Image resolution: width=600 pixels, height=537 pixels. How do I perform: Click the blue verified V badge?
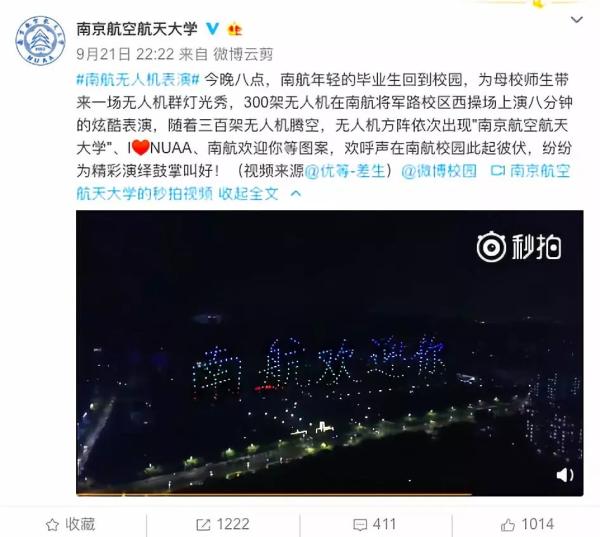[212, 29]
